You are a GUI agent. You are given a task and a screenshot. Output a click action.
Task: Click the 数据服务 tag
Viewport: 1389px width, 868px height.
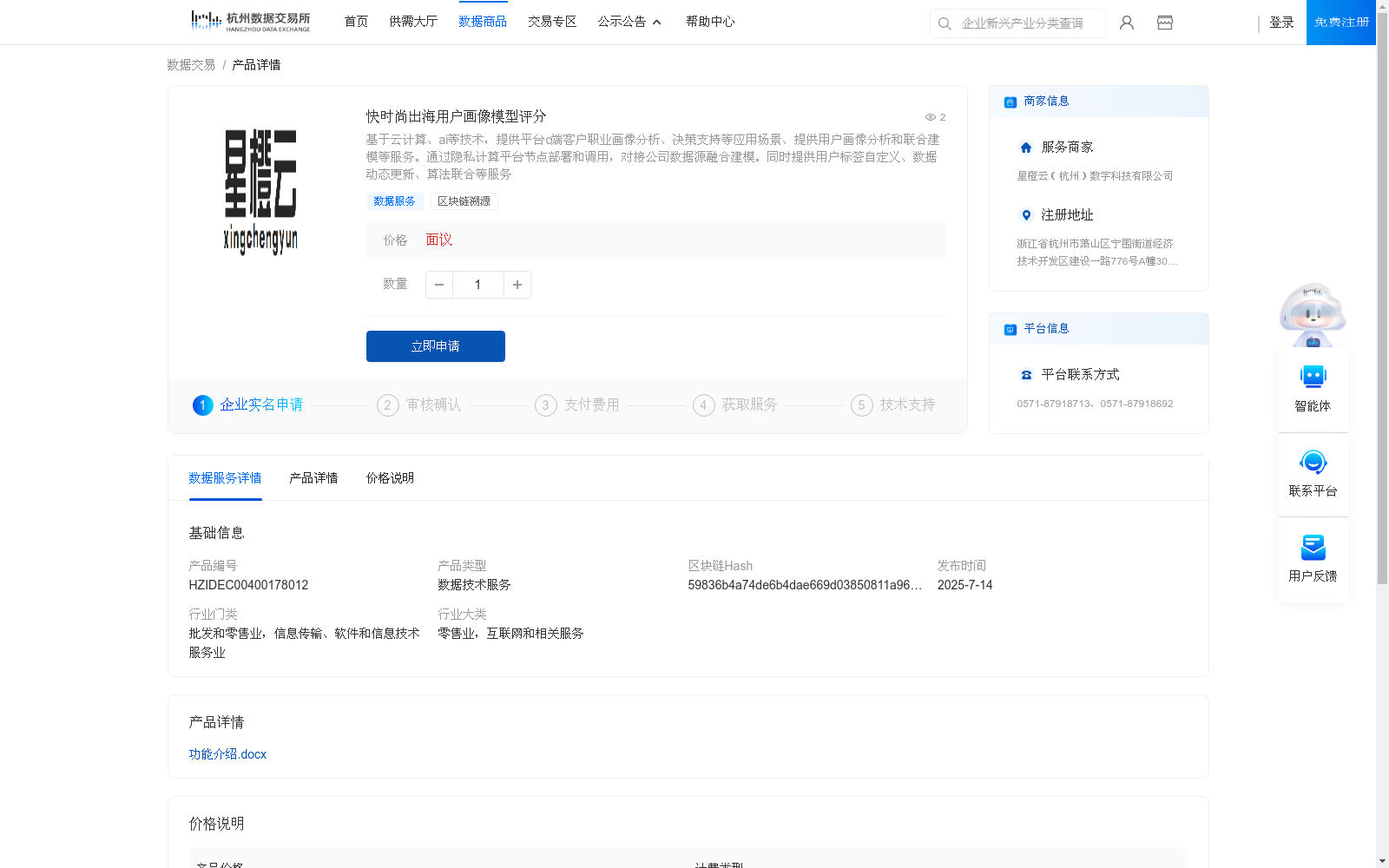click(x=394, y=201)
